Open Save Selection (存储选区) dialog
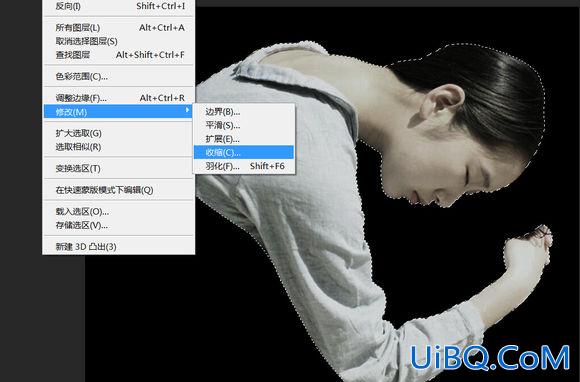The image size is (580, 382). click(119, 225)
